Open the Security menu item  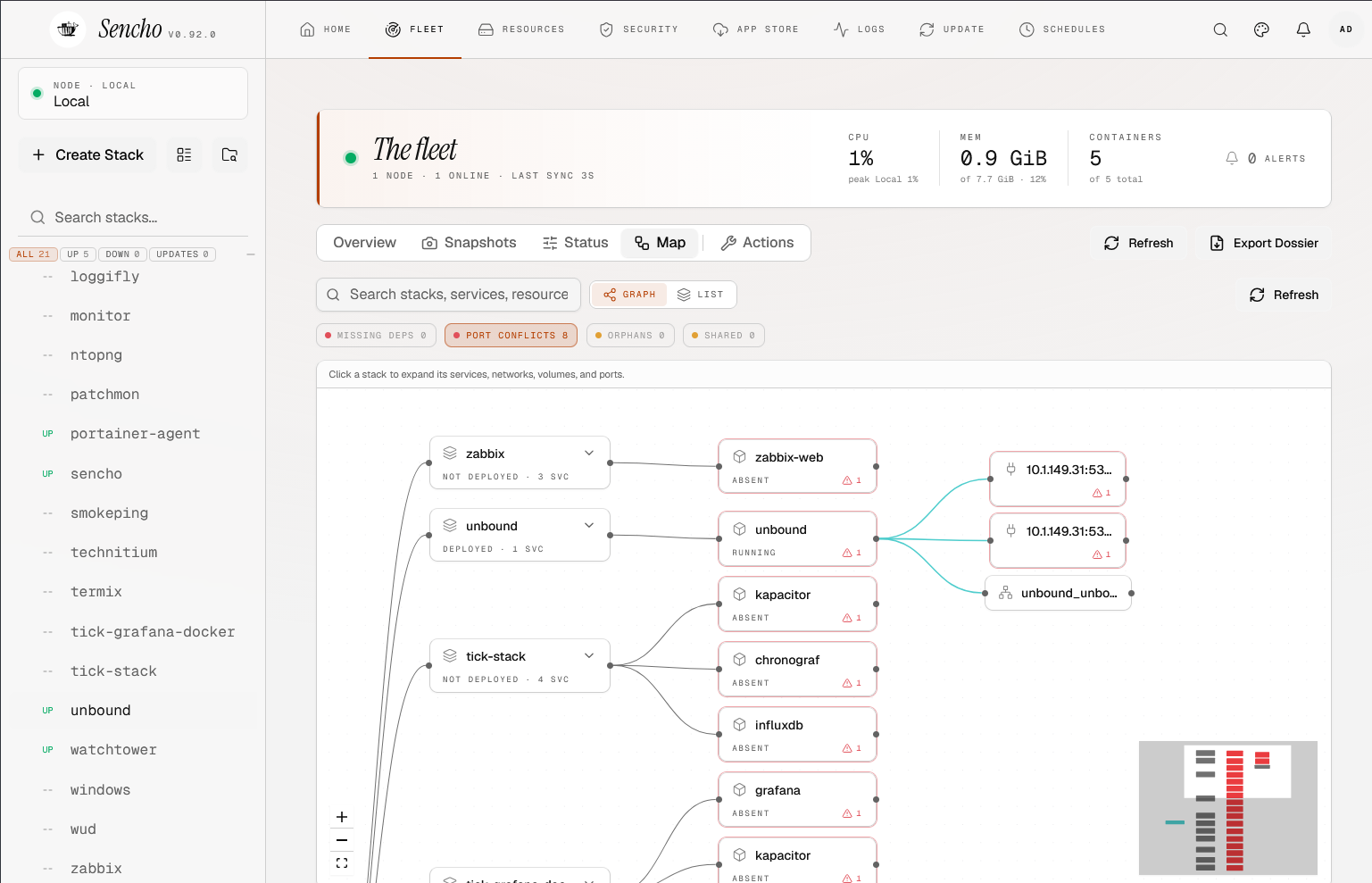(x=639, y=29)
